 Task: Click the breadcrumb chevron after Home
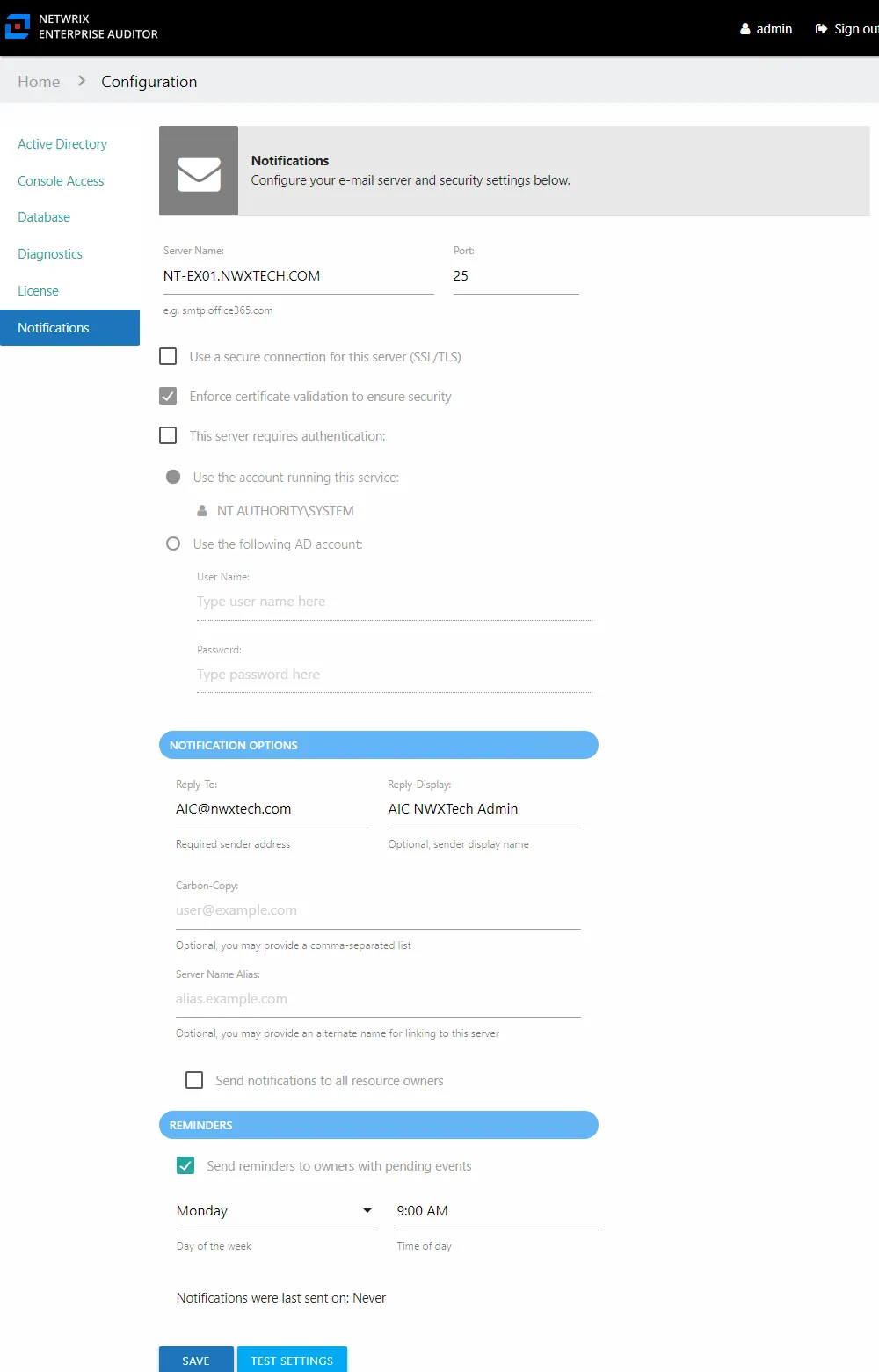(x=82, y=81)
